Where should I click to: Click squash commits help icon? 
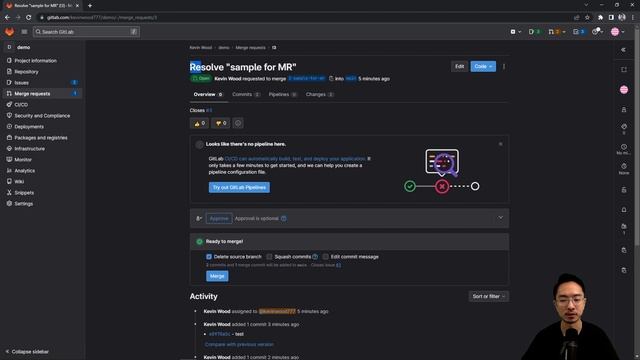pos(315,257)
